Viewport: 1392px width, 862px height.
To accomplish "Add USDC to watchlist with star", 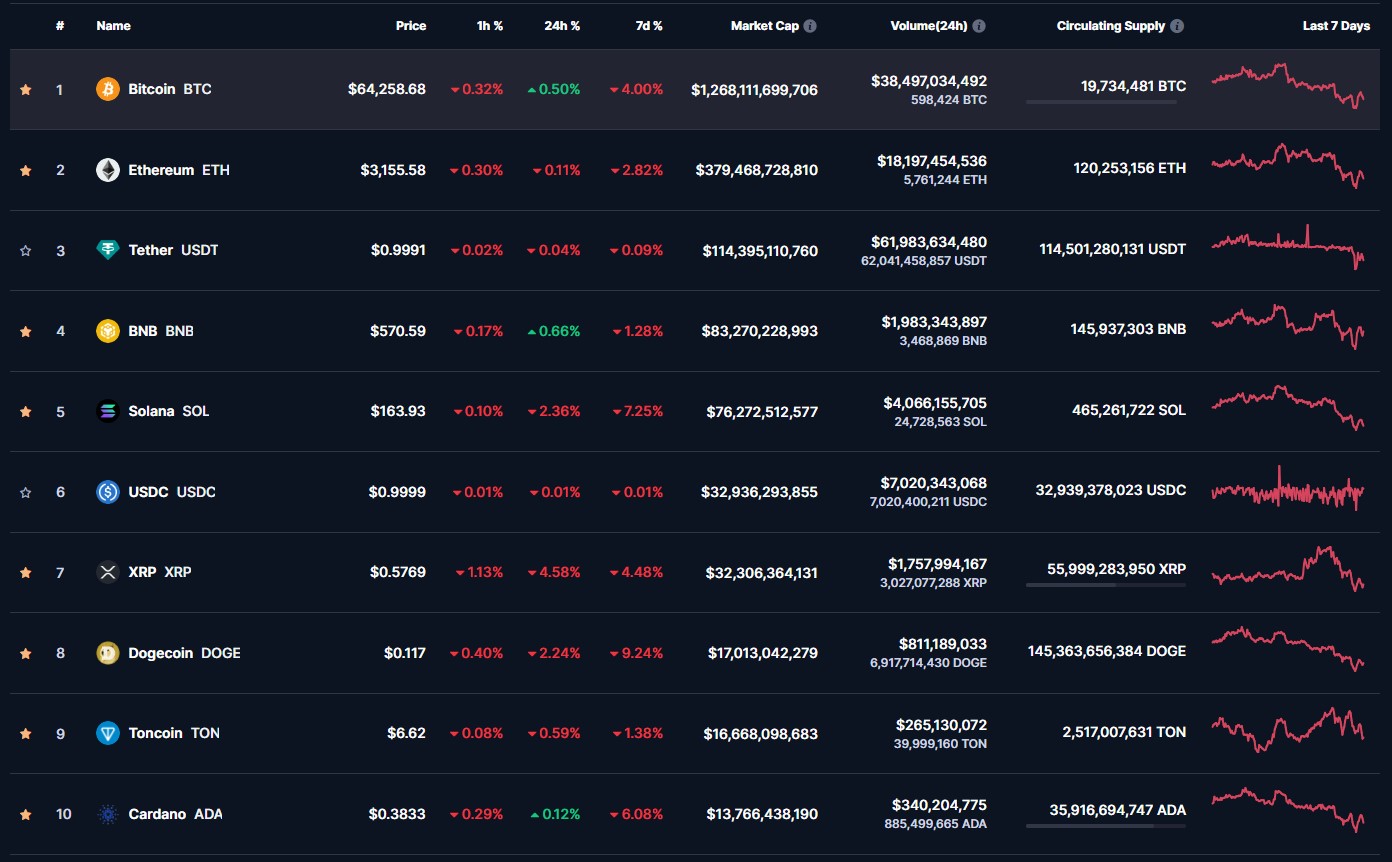I will pyautogui.click(x=26, y=492).
